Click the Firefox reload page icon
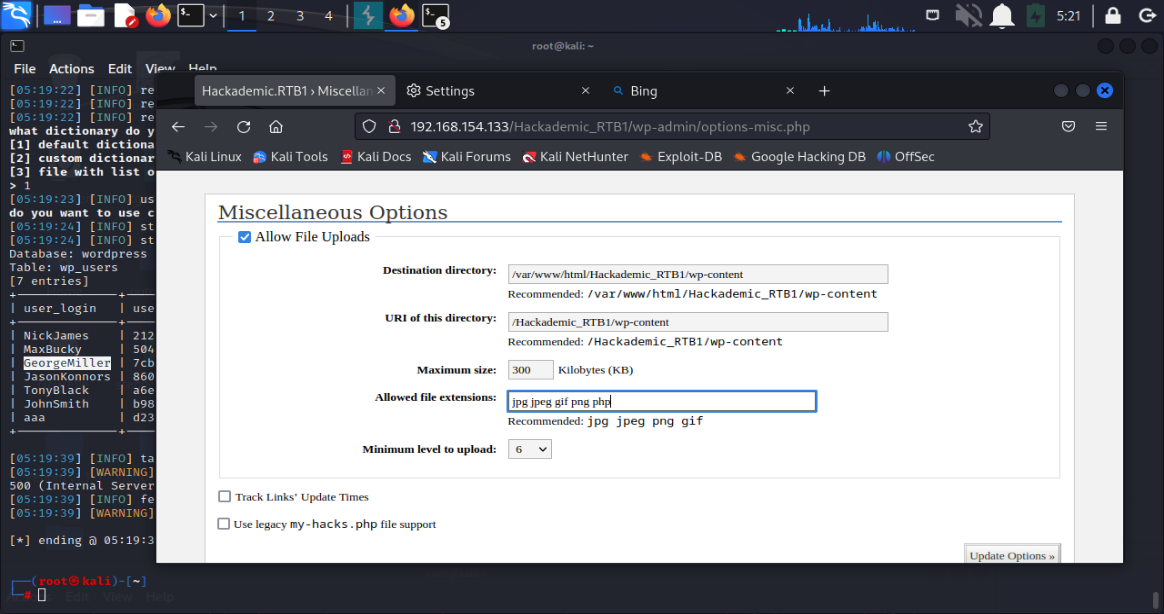 pyautogui.click(x=243, y=127)
